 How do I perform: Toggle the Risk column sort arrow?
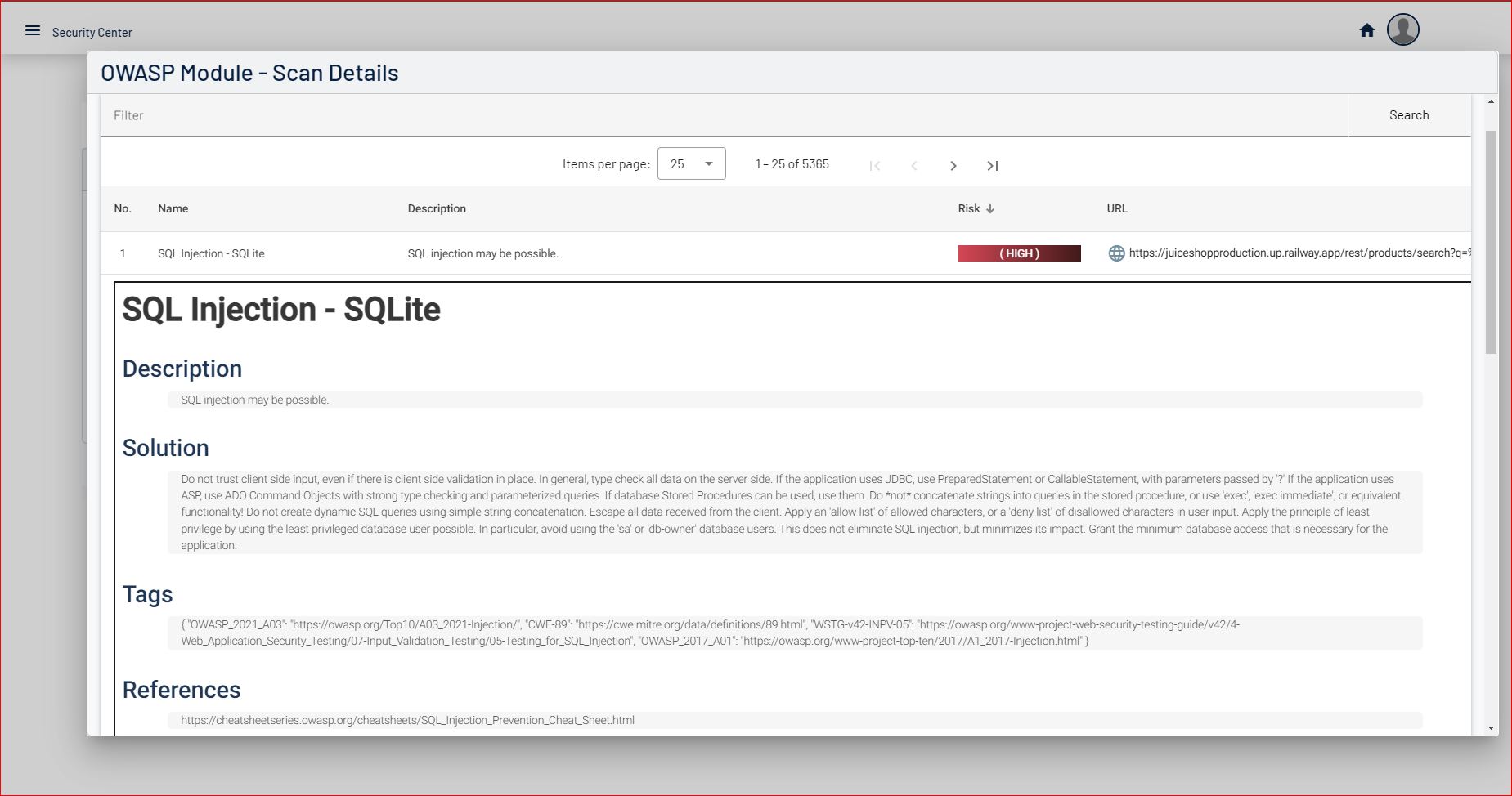tap(990, 209)
